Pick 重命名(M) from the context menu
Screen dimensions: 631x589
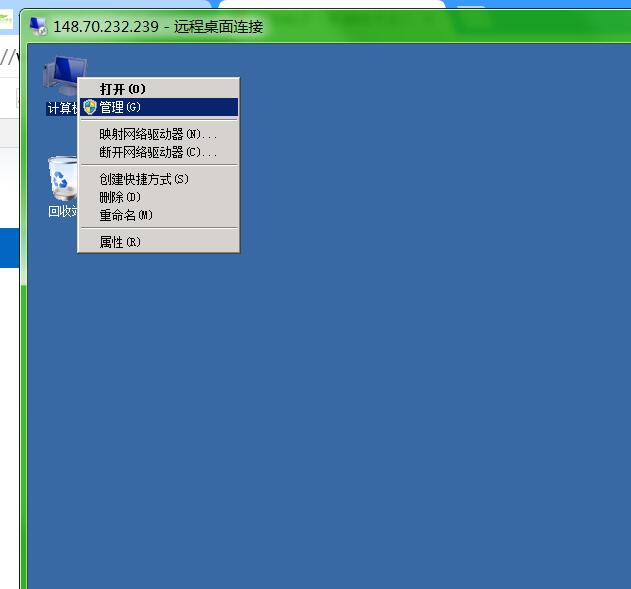126,215
